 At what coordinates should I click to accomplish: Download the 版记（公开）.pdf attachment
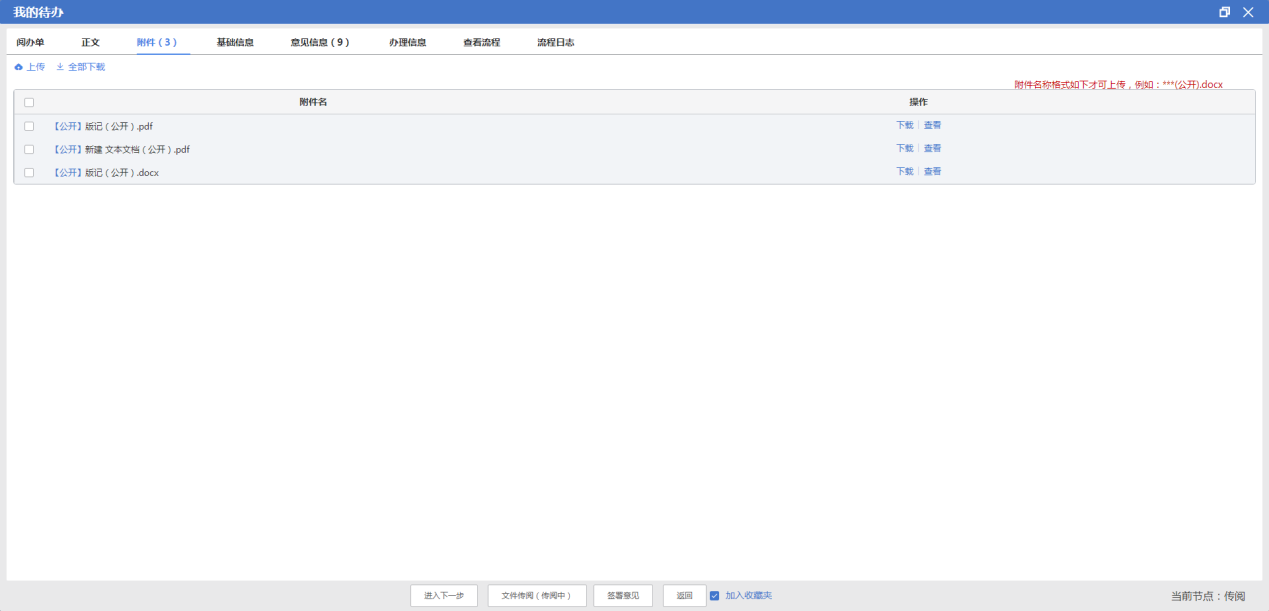point(904,126)
